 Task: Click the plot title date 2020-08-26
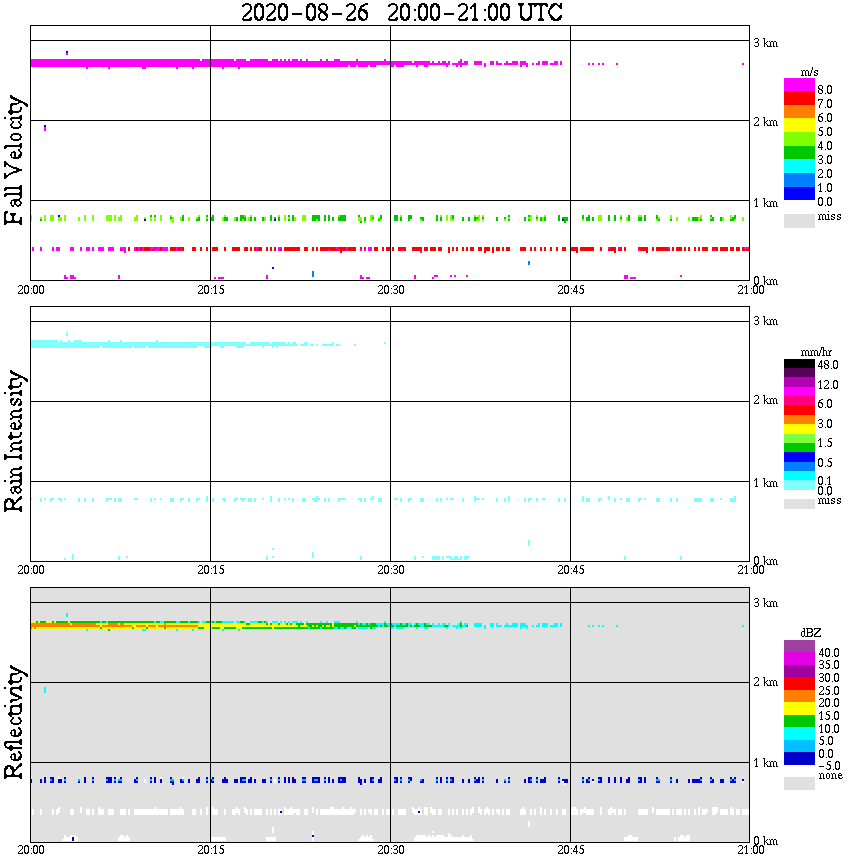pyautogui.click(x=305, y=13)
